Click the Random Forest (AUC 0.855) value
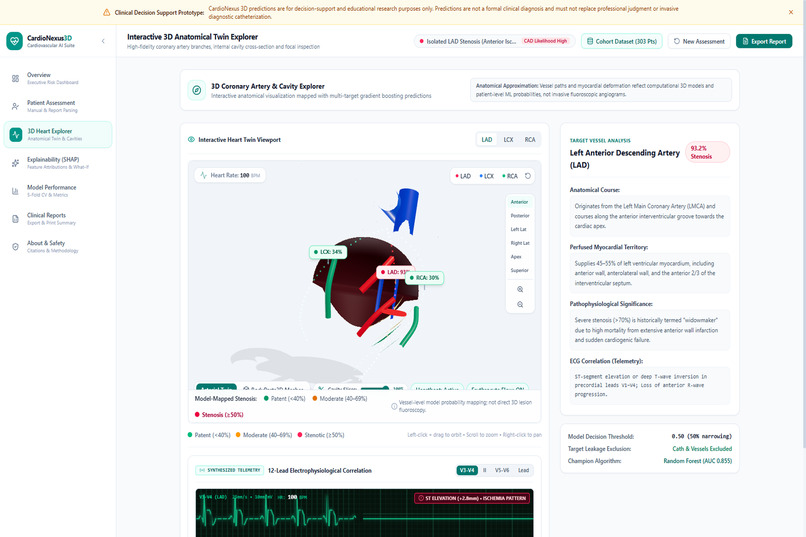The height and width of the screenshot is (537, 806). pos(698,461)
